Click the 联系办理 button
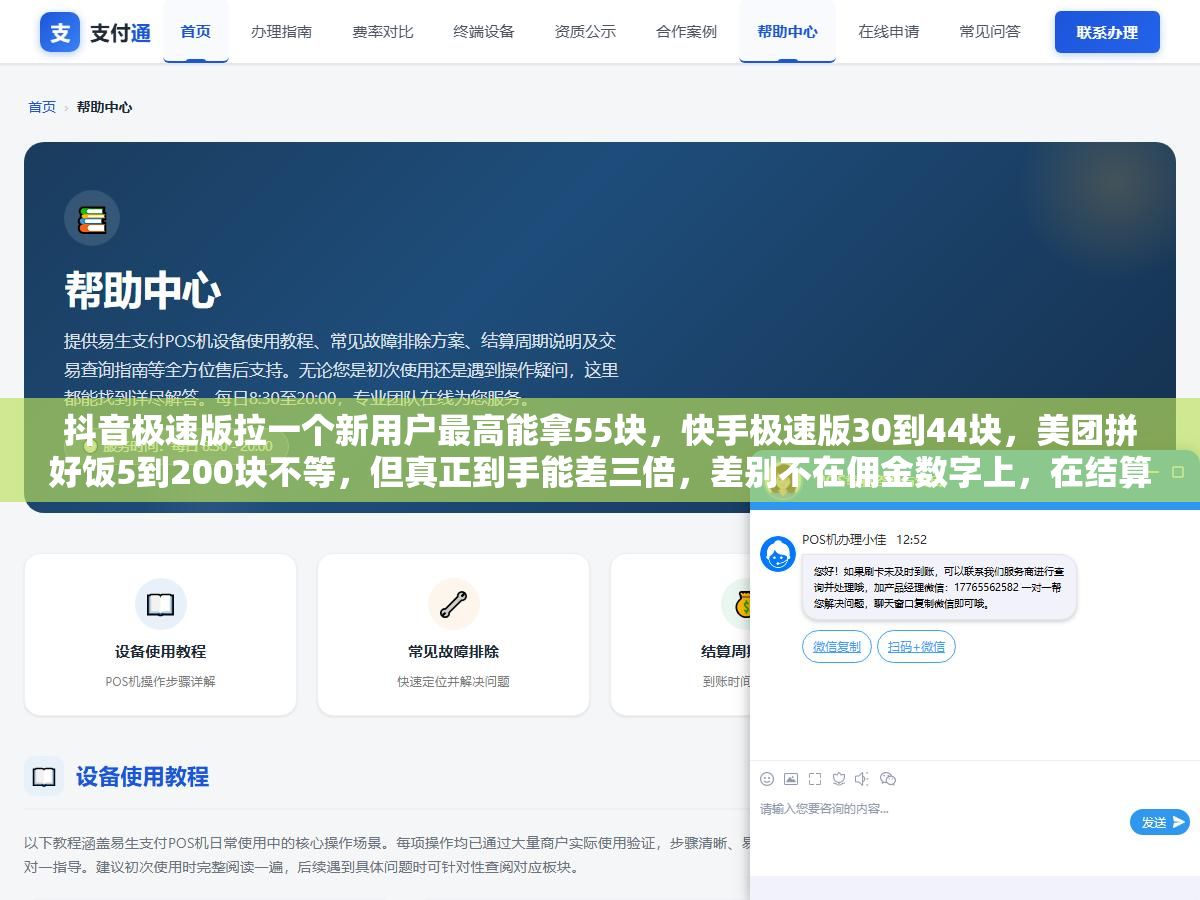 pyautogui.click(x=1107, y=32)
